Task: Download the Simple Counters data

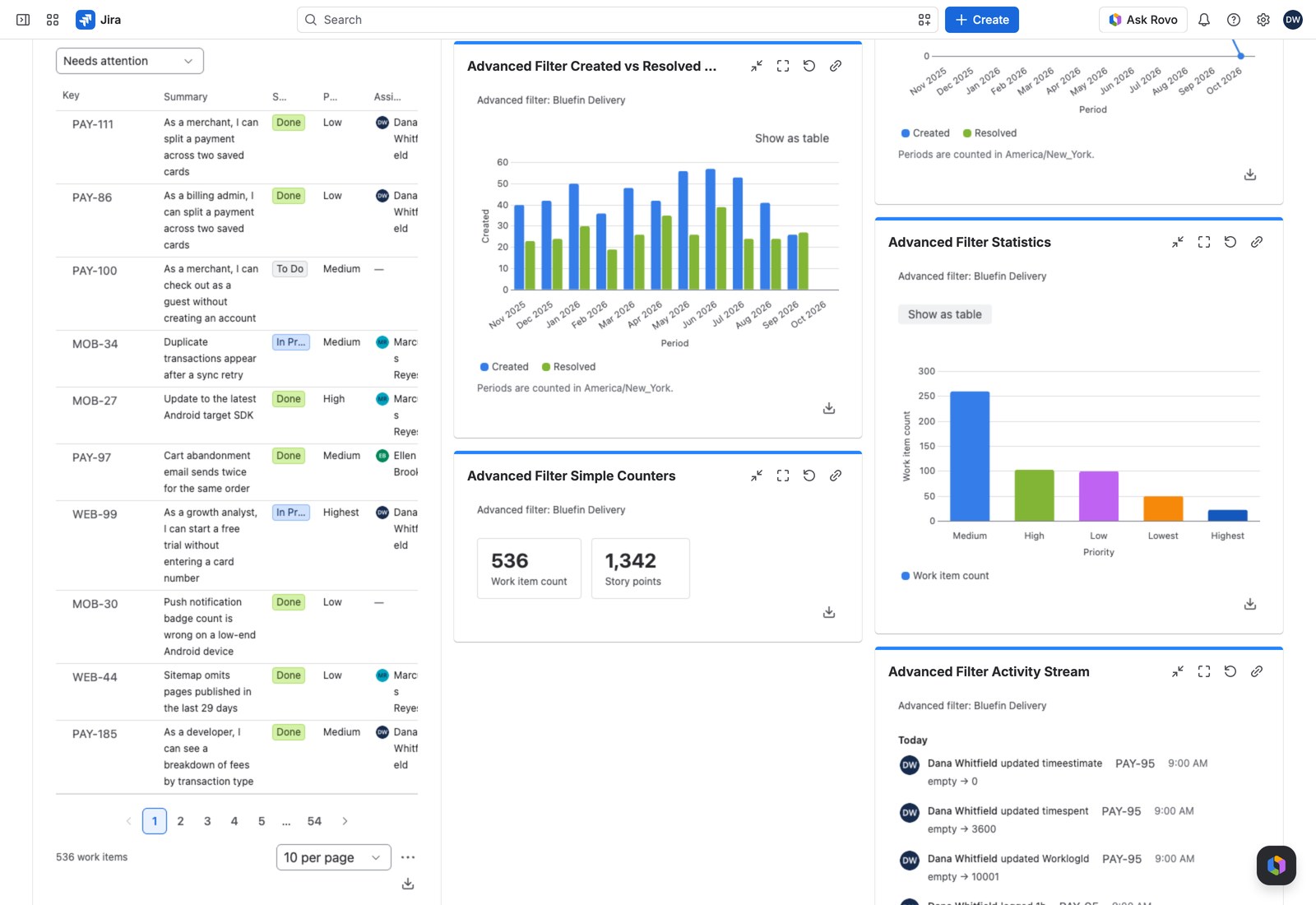Action: point(829,612)
